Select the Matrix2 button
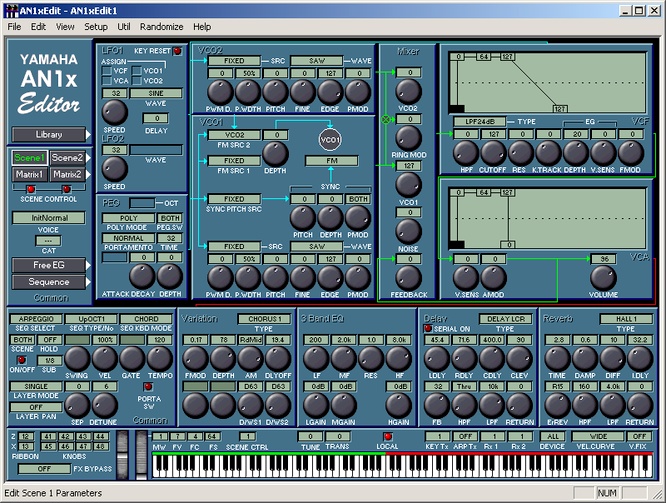Screen dimensions: 666x503 click(67, 175)
